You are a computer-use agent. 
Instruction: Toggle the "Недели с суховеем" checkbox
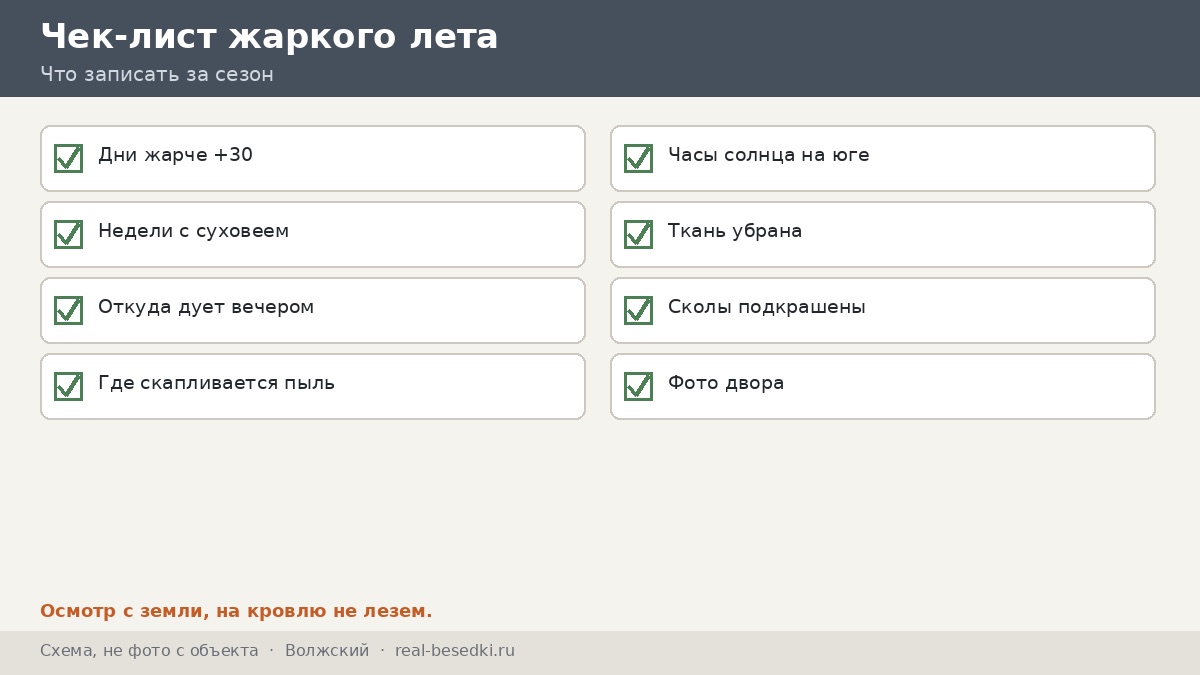click(x=68, y=234)
